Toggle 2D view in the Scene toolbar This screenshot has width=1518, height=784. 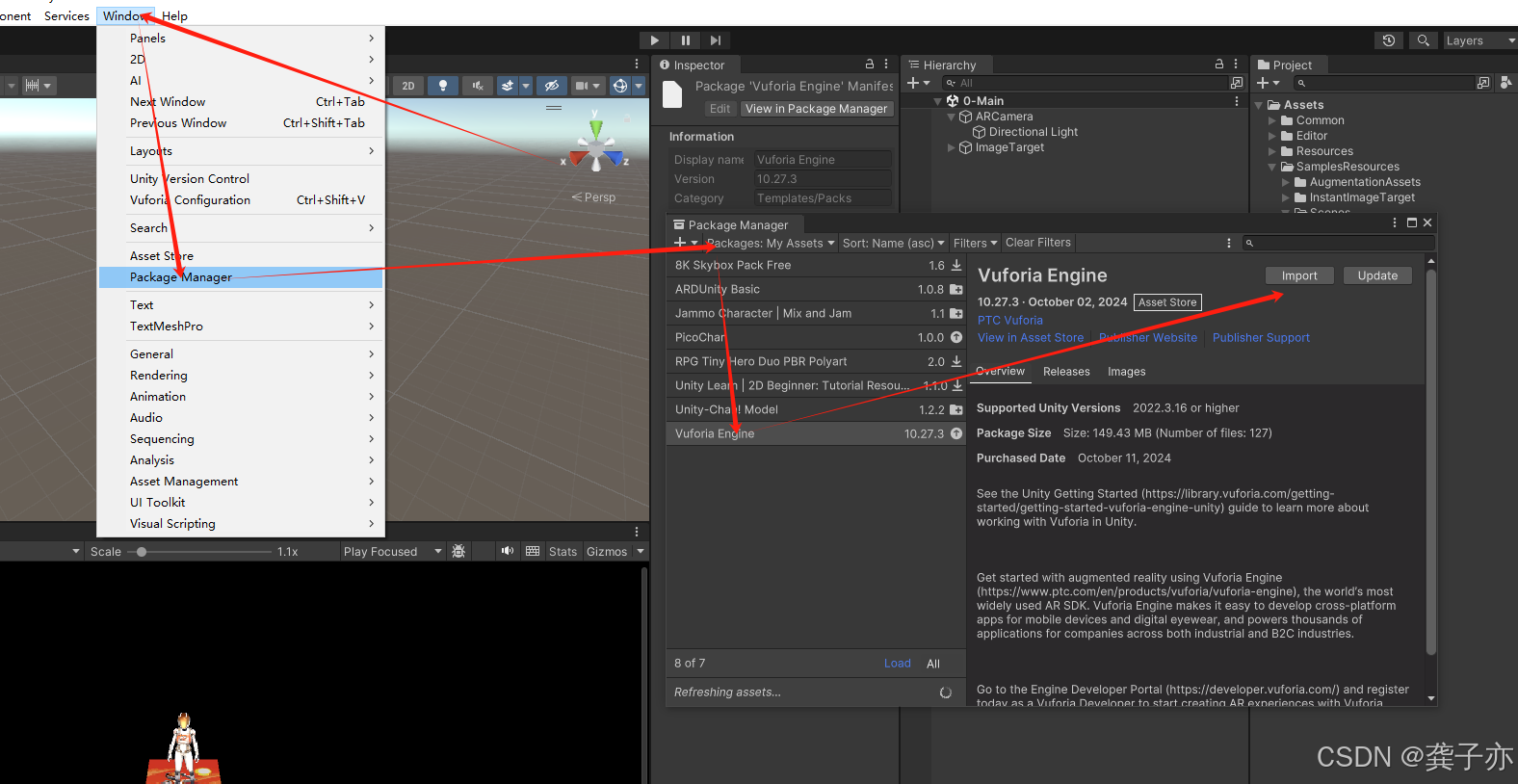point(408,86)
